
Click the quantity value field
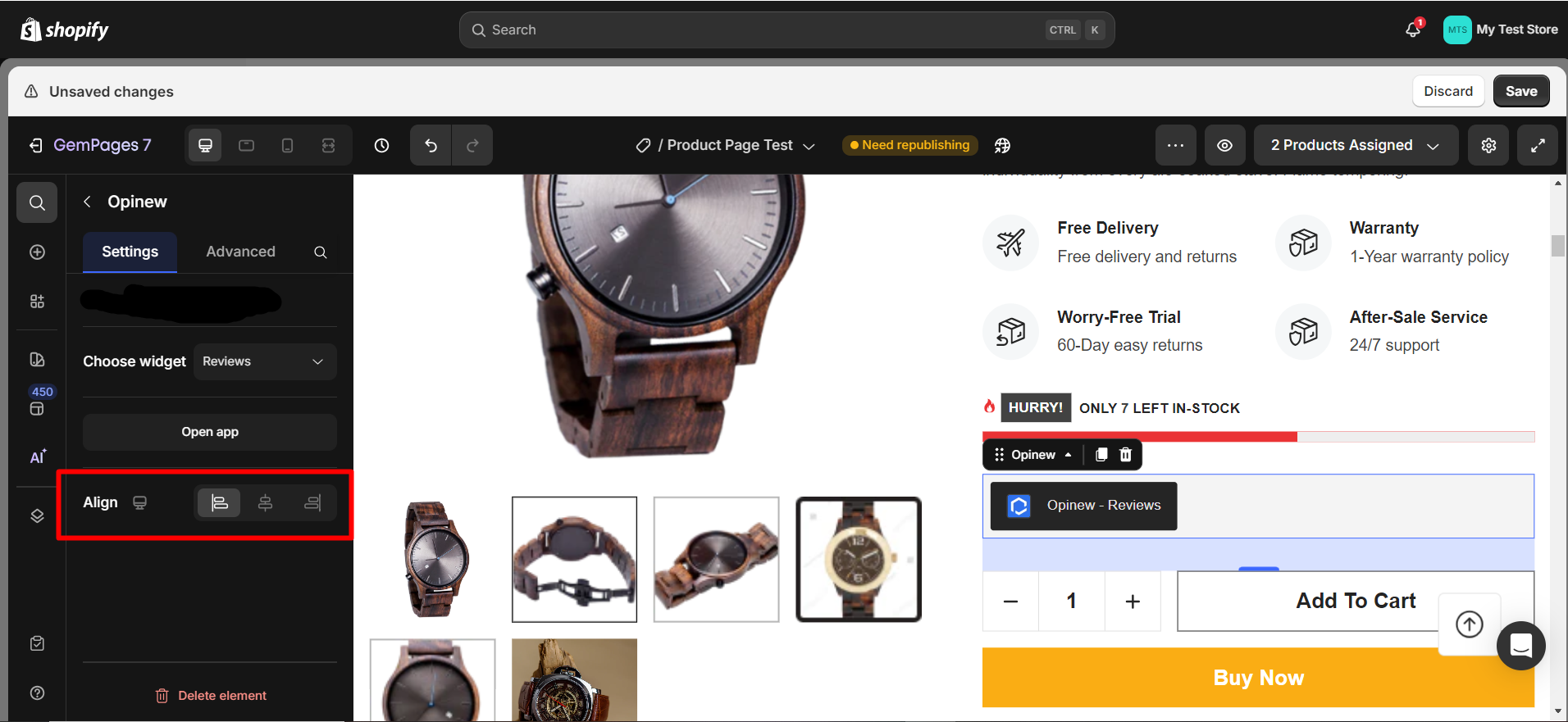(x=1071, y=602)
